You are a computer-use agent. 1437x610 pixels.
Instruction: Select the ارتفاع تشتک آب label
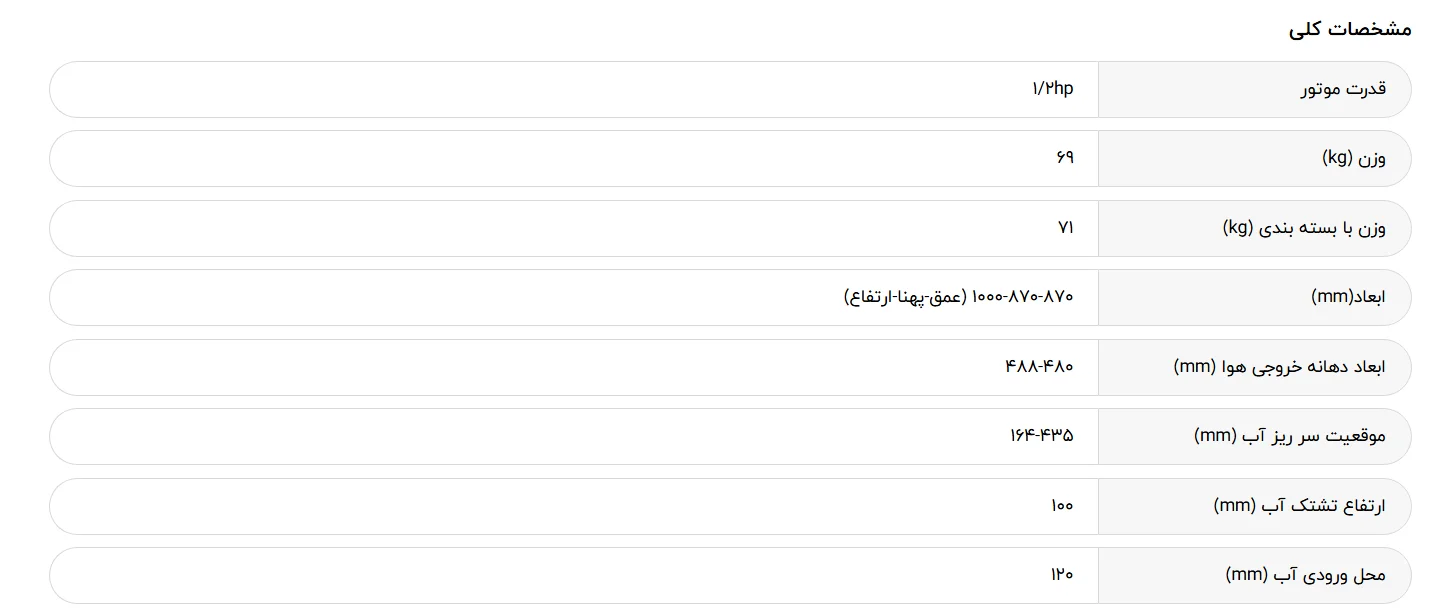click(x=1300, y=506)
